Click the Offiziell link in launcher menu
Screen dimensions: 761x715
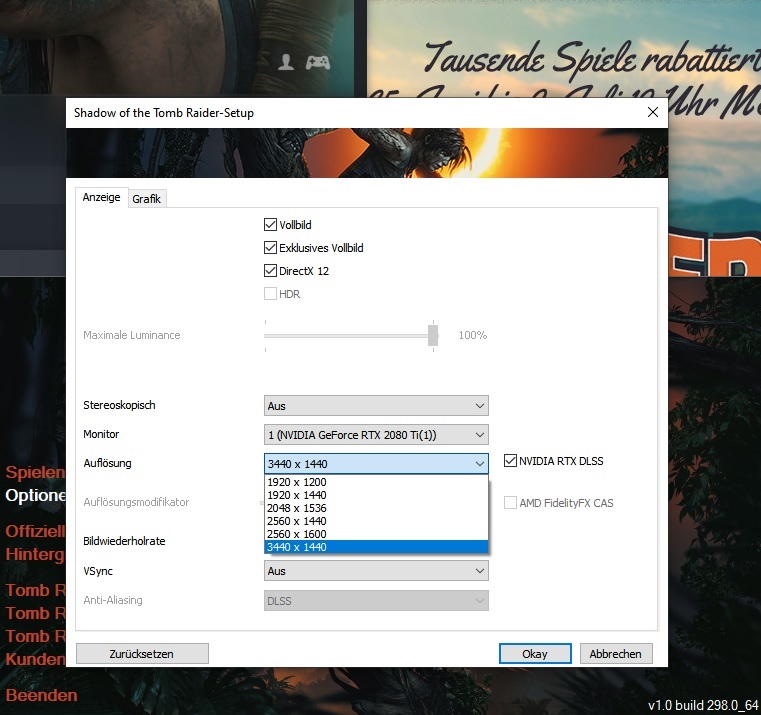[x=35, y=531]
